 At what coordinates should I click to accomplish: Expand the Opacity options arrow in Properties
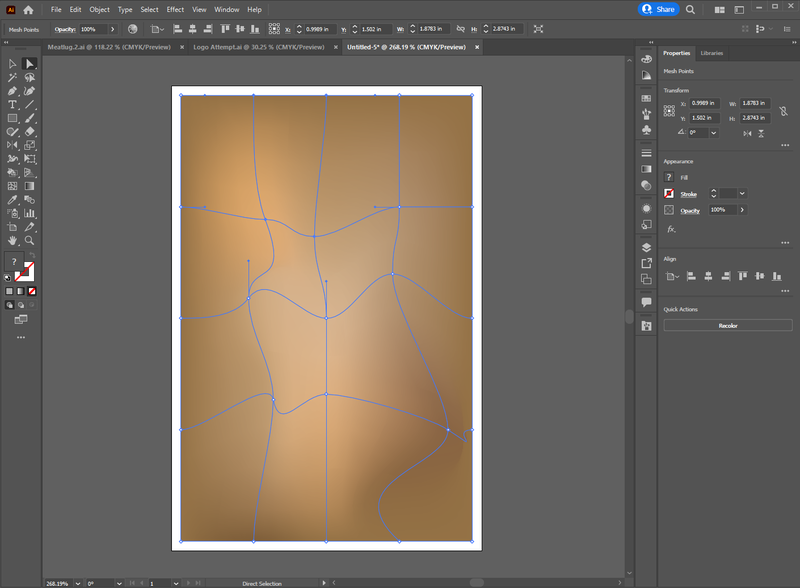click(x=742, y=211)
